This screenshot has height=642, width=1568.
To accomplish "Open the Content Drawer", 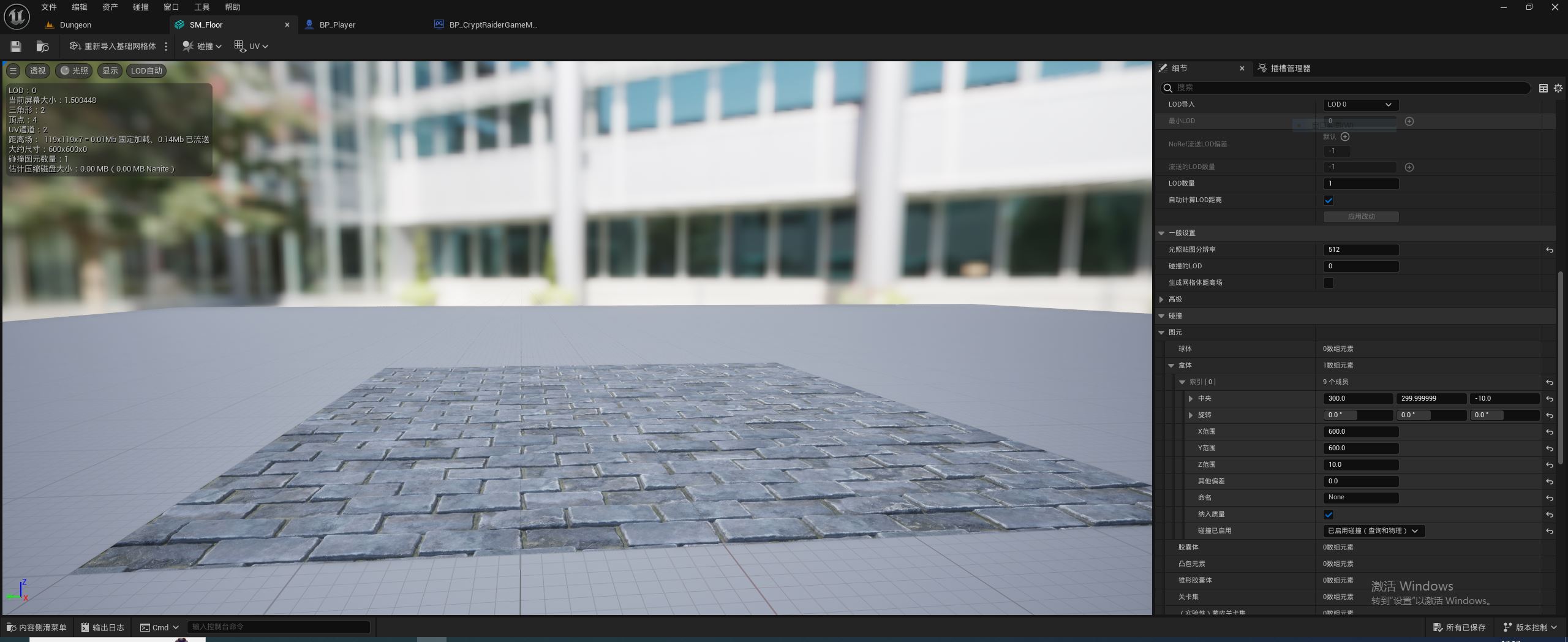I will tap(36, 627).
